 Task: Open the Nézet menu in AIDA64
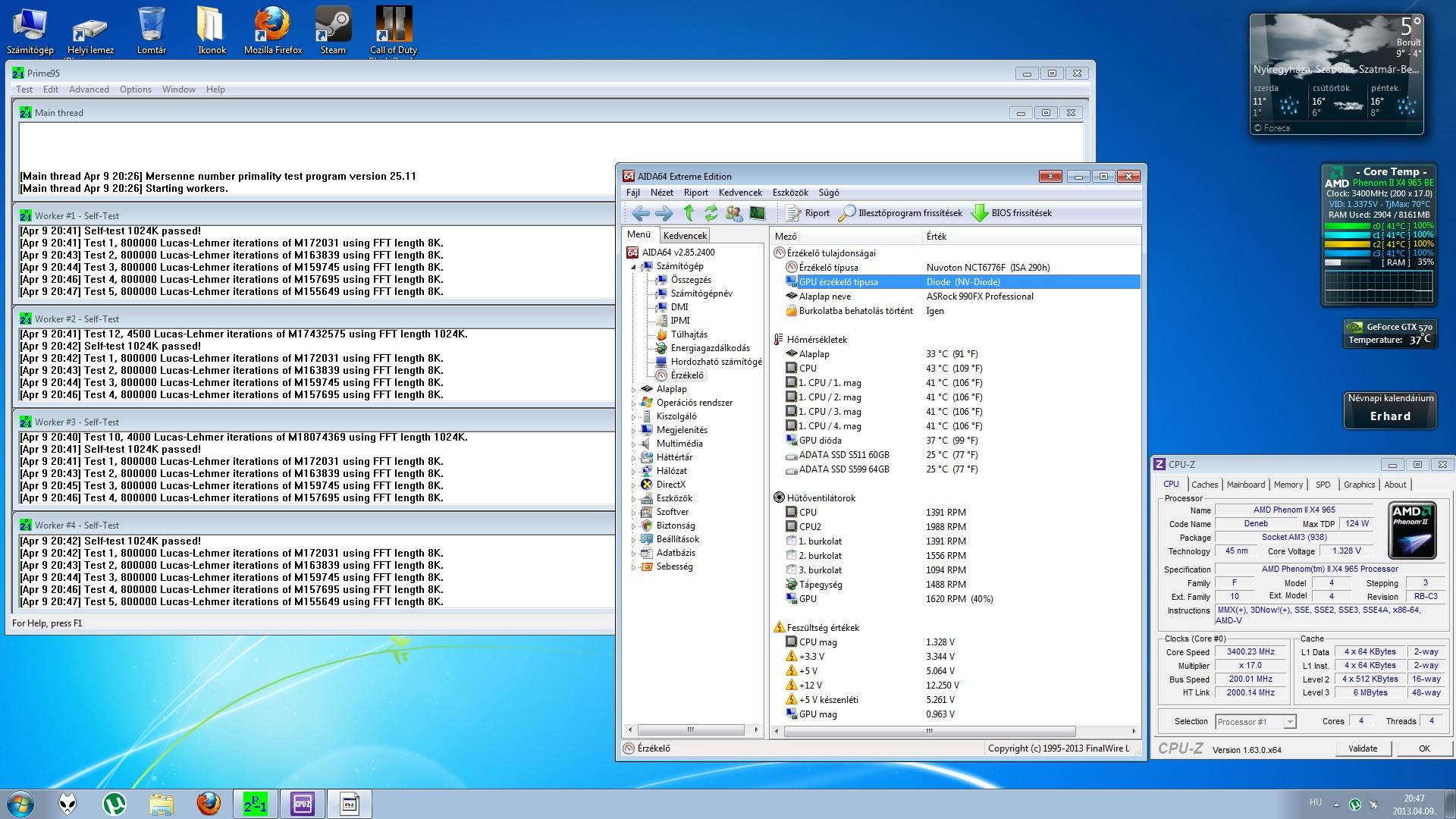pyautogui.click(x=661, y=193)
